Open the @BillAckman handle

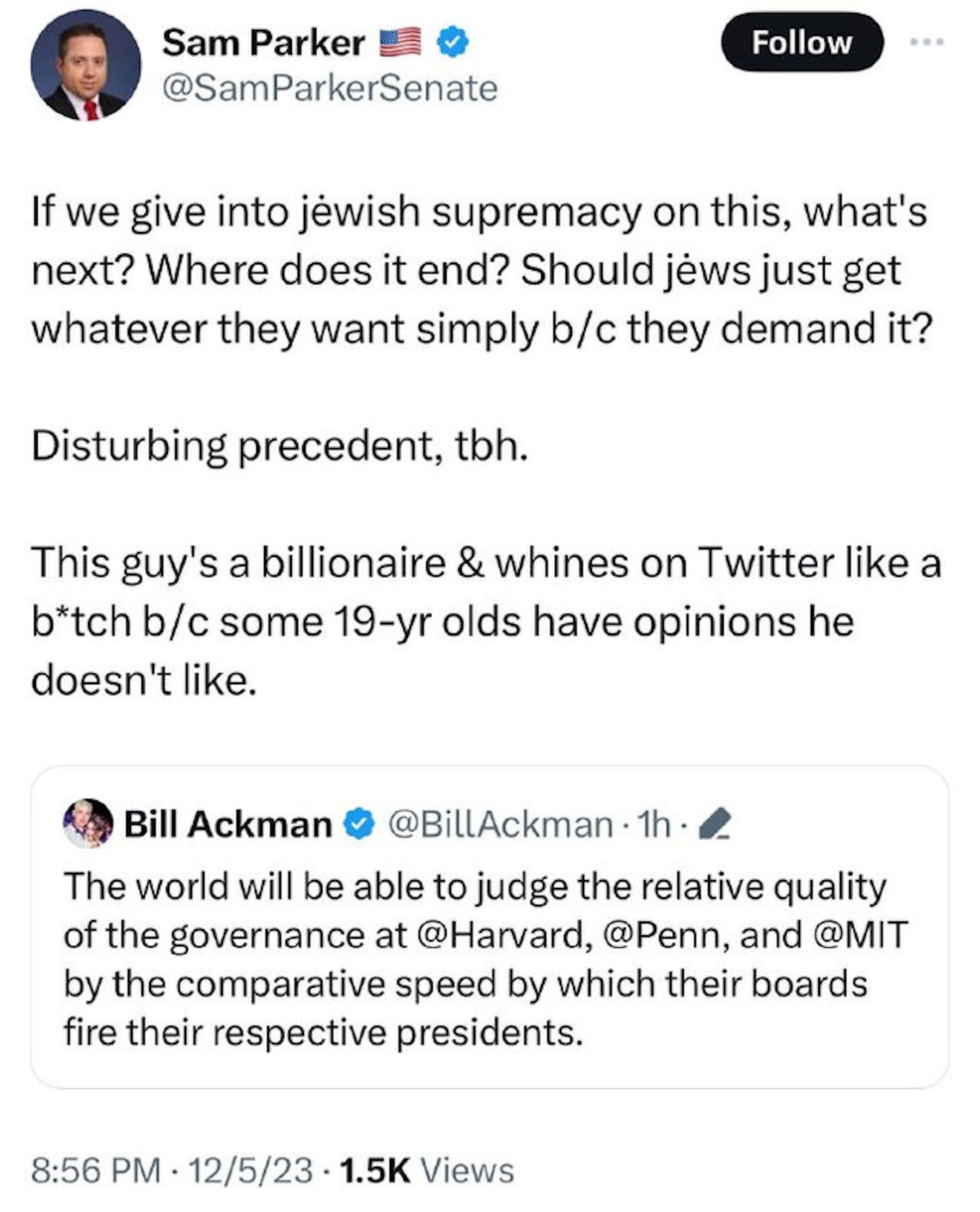500,825
